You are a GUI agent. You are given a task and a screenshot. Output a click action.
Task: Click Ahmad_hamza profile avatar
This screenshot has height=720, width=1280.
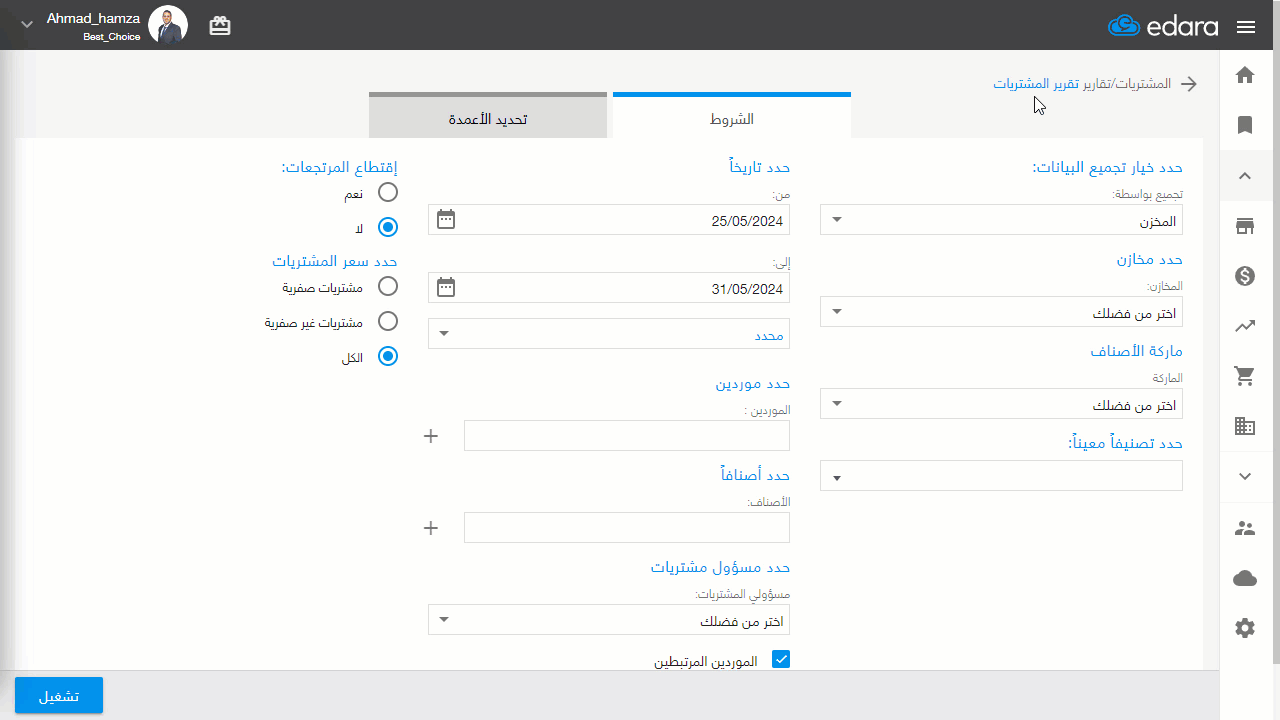(x=168, y=25)
